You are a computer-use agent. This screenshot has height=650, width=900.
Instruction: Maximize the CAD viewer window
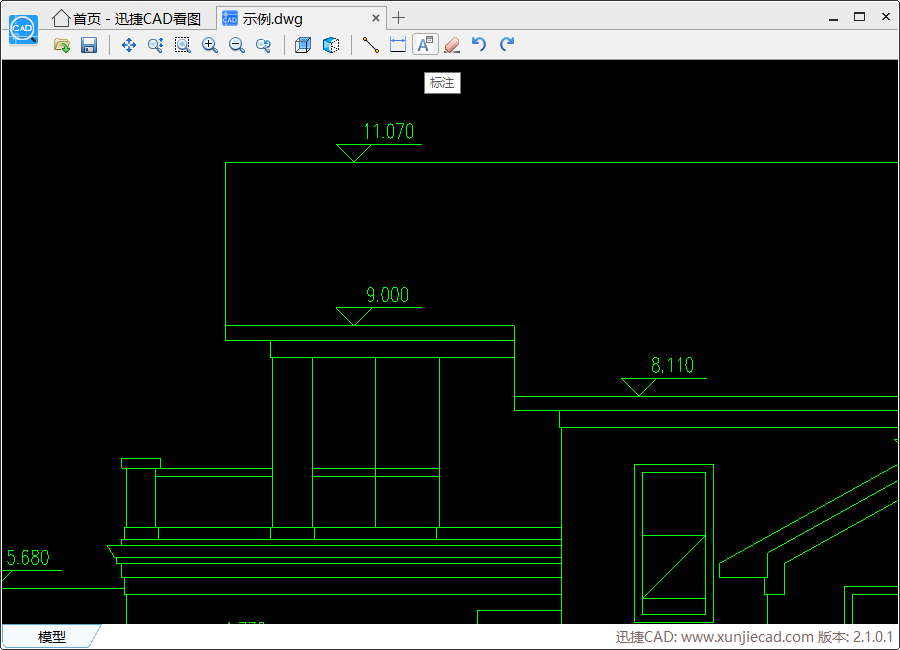coord(859,17)
